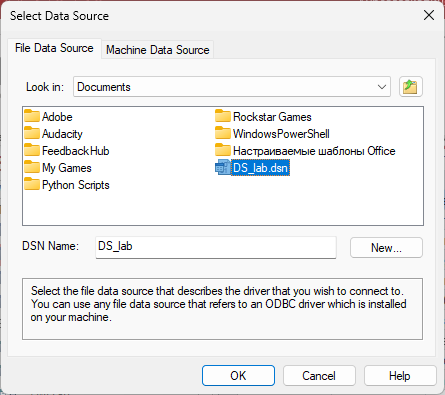This screenshot has width=445, height=395.
Task: Select the FeedbackHub folder icon
Action: pyautogui.click(x=32, y=150)
